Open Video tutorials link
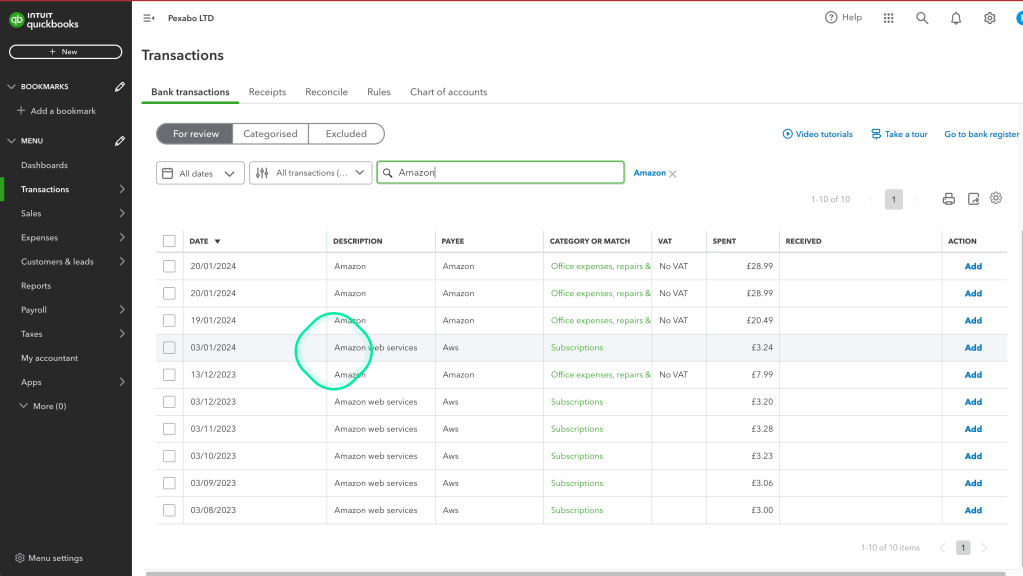 click(x=817, y=134)
